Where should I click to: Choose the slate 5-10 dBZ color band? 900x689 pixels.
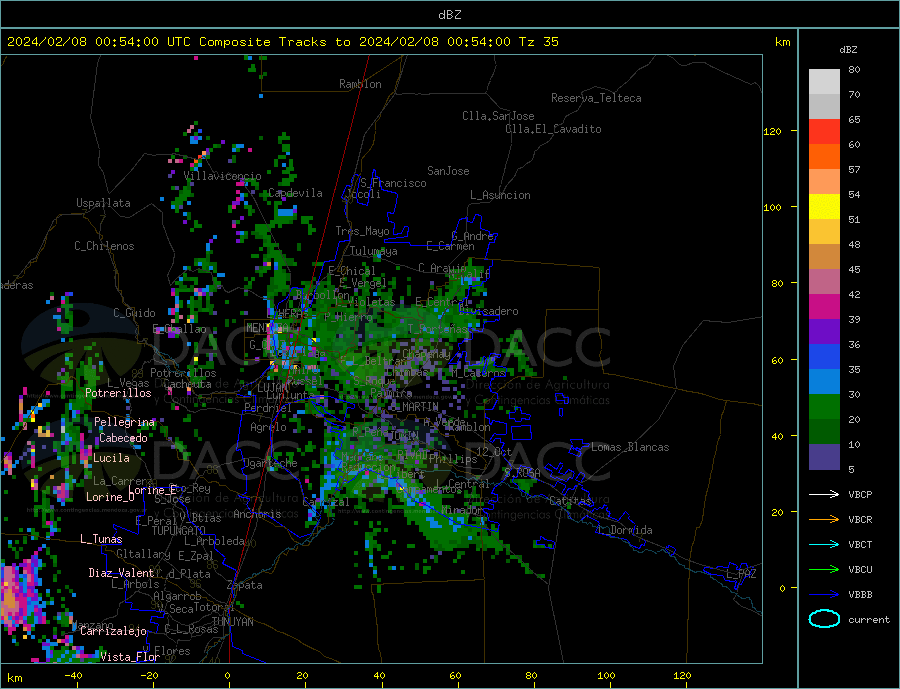[824, 457]
